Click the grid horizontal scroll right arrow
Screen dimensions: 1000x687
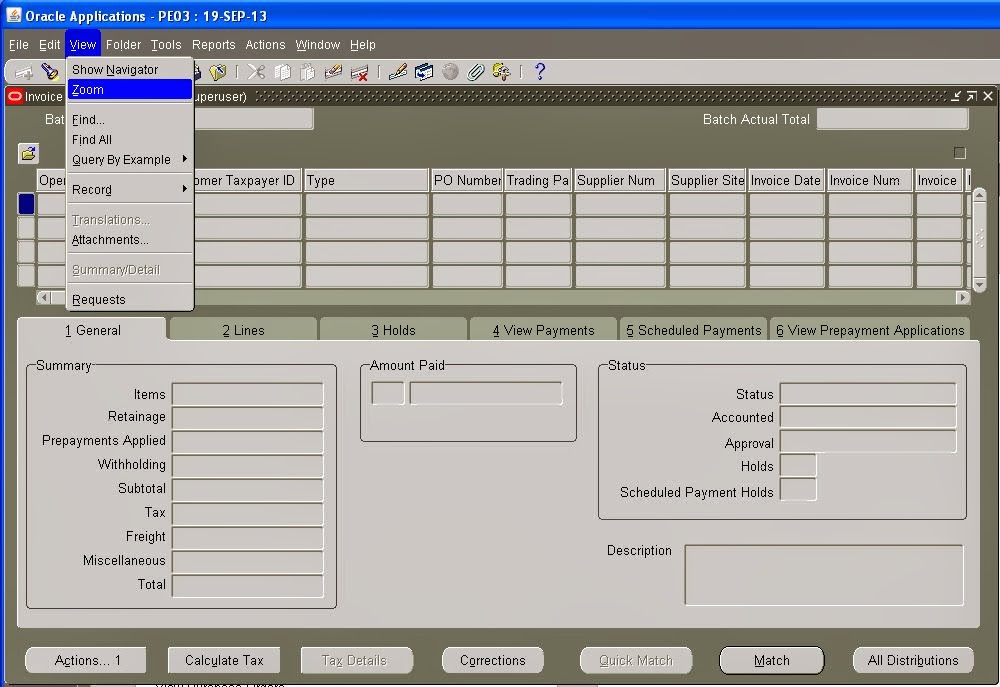(x=962, y=297)
